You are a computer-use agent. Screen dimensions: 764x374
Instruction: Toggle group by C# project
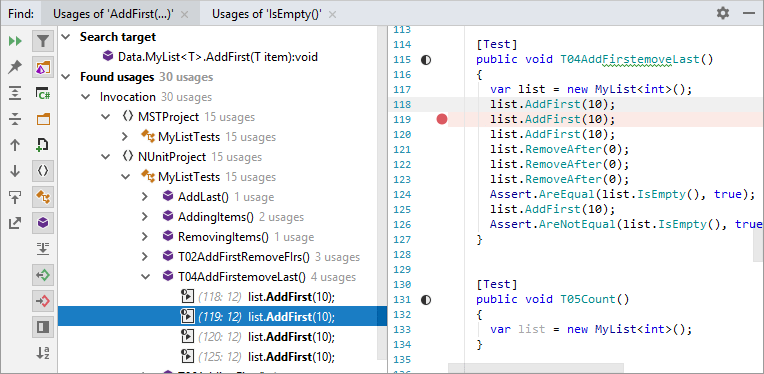(43, 94)
